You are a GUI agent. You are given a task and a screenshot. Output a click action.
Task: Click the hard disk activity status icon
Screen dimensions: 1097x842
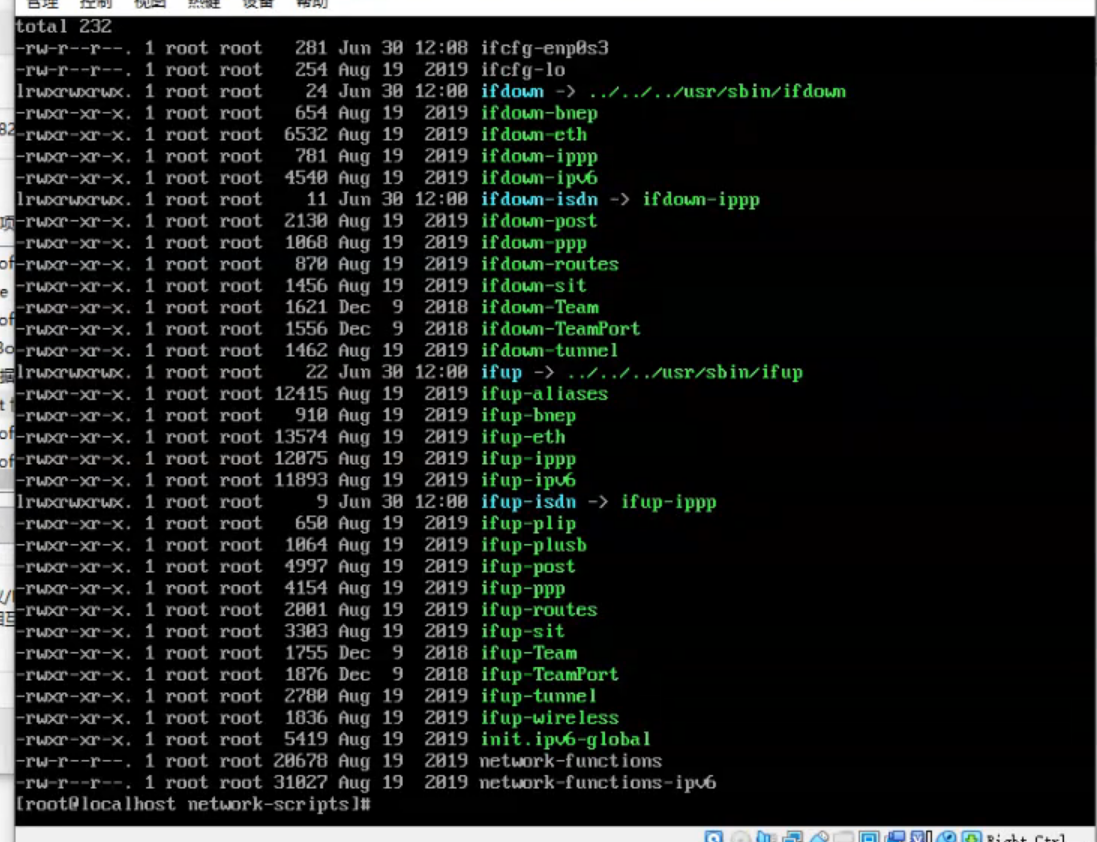coord(713,835)
